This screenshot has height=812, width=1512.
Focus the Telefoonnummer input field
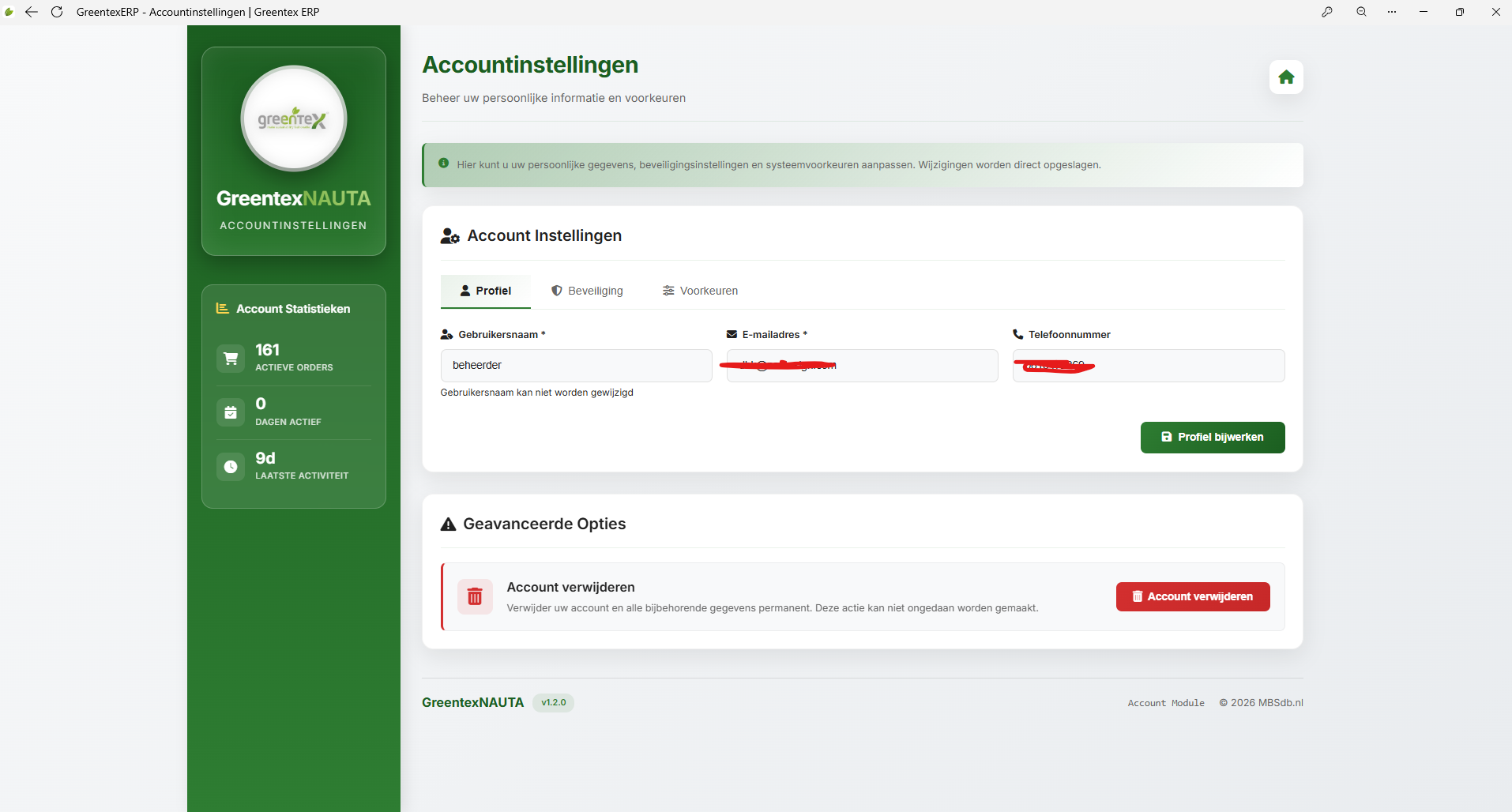[x=1149, y=366]
